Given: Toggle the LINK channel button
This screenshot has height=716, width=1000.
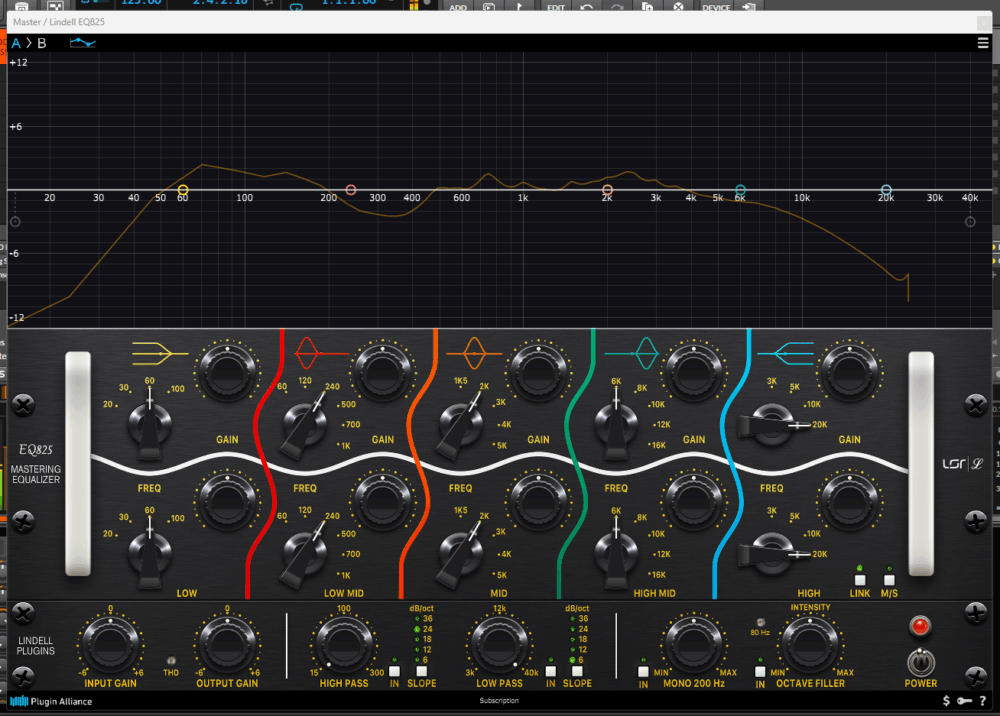Looking at the screenshot, I should (860, 580).
